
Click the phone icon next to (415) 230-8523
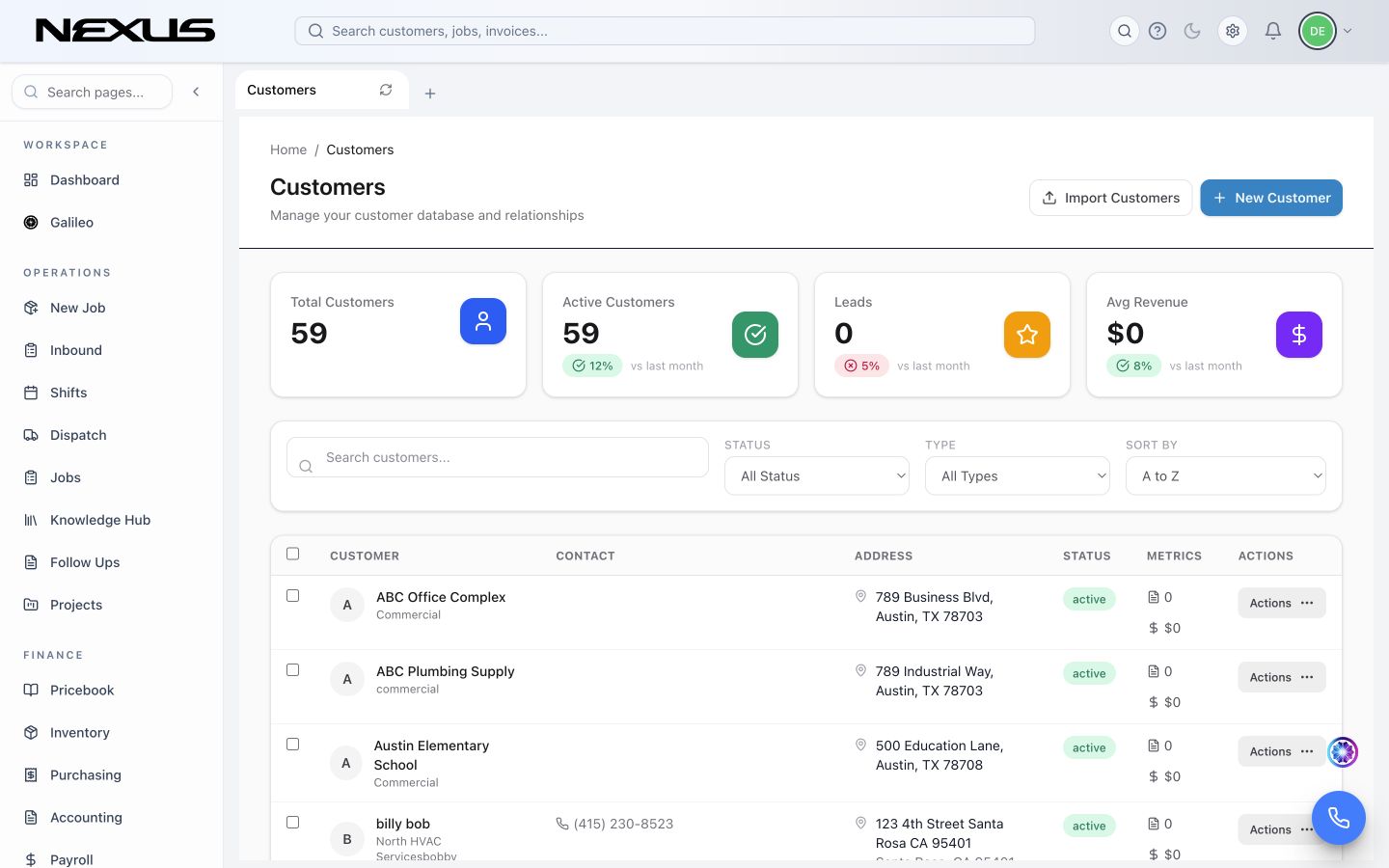[x=562, y=824]
